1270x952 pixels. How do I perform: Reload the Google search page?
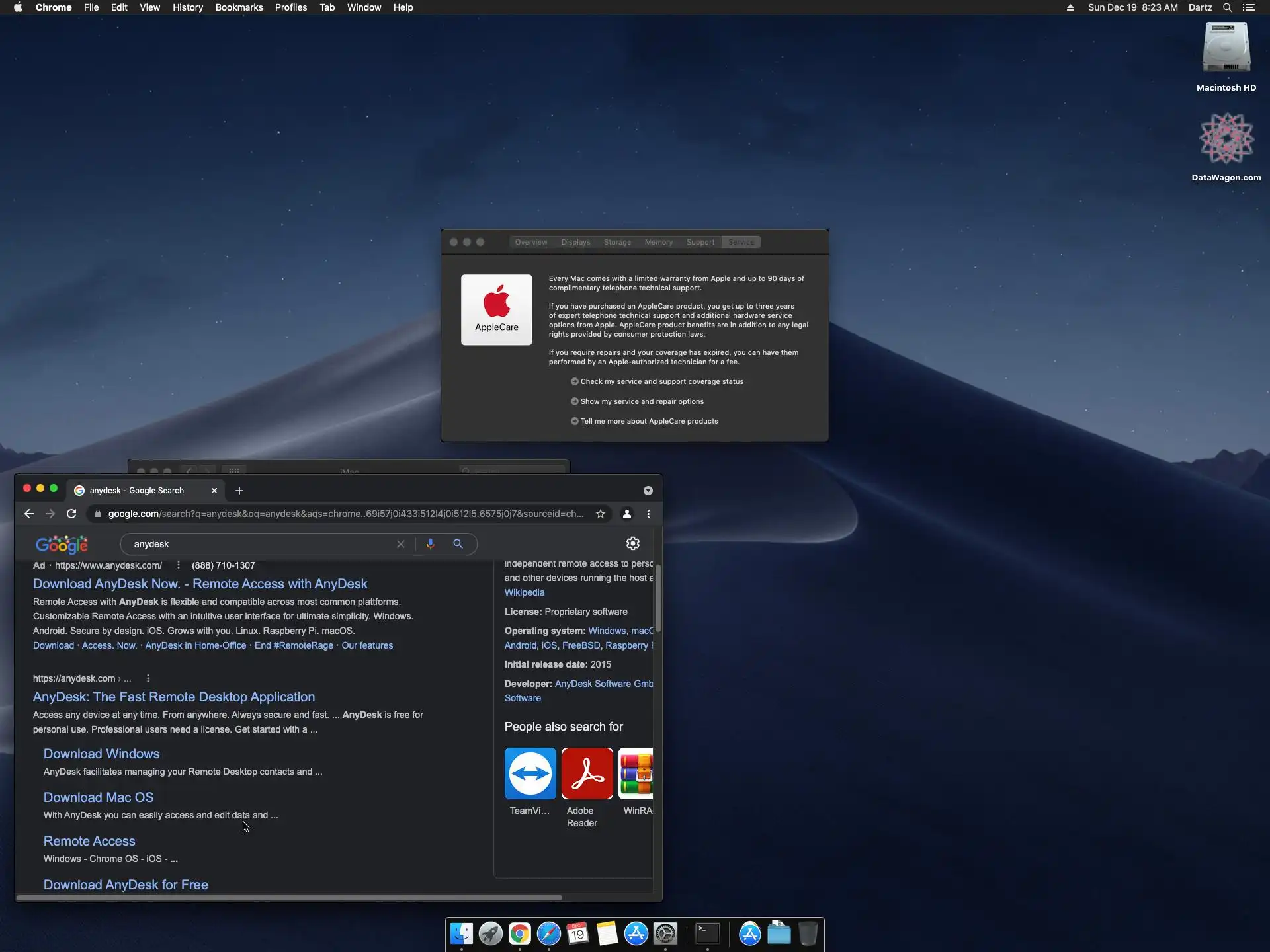pos(71,514)
